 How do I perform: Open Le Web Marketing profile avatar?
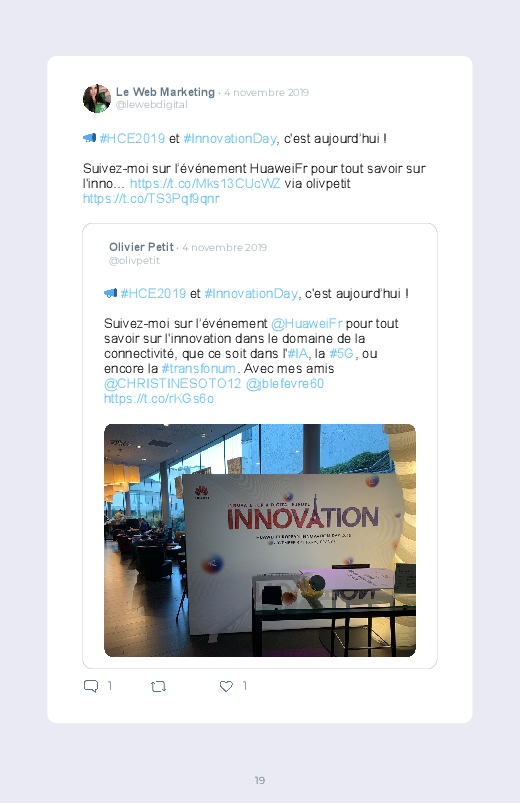(x=97, y=98)
